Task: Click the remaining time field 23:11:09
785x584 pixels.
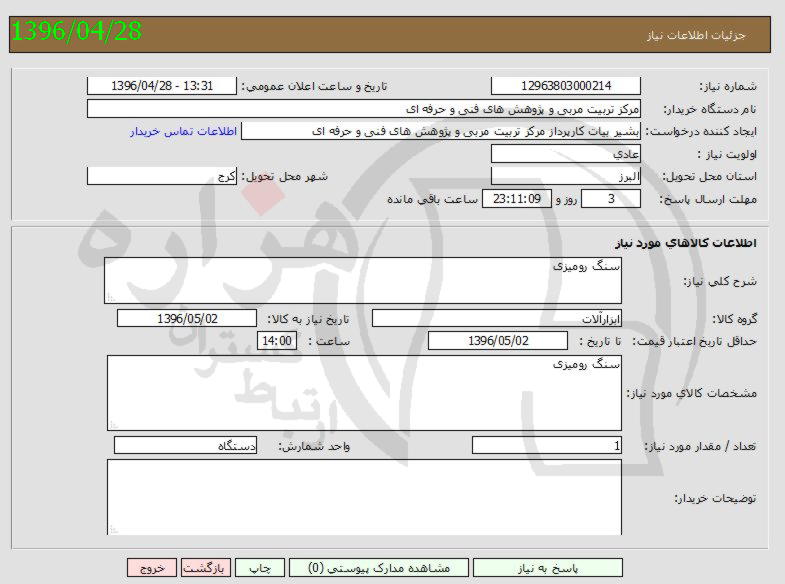Action: click(516, 199)
